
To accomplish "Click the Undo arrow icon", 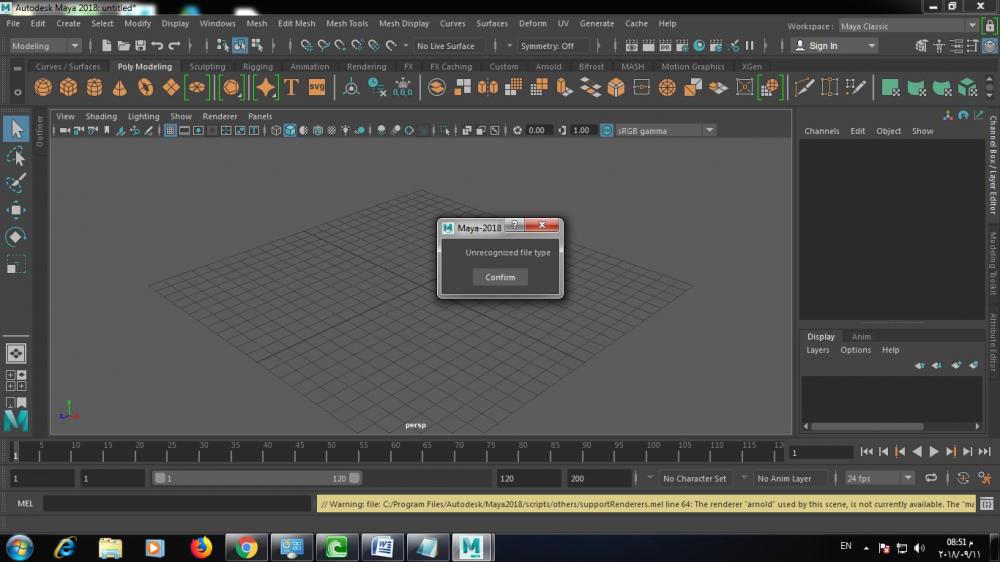I will coord(157,45).
